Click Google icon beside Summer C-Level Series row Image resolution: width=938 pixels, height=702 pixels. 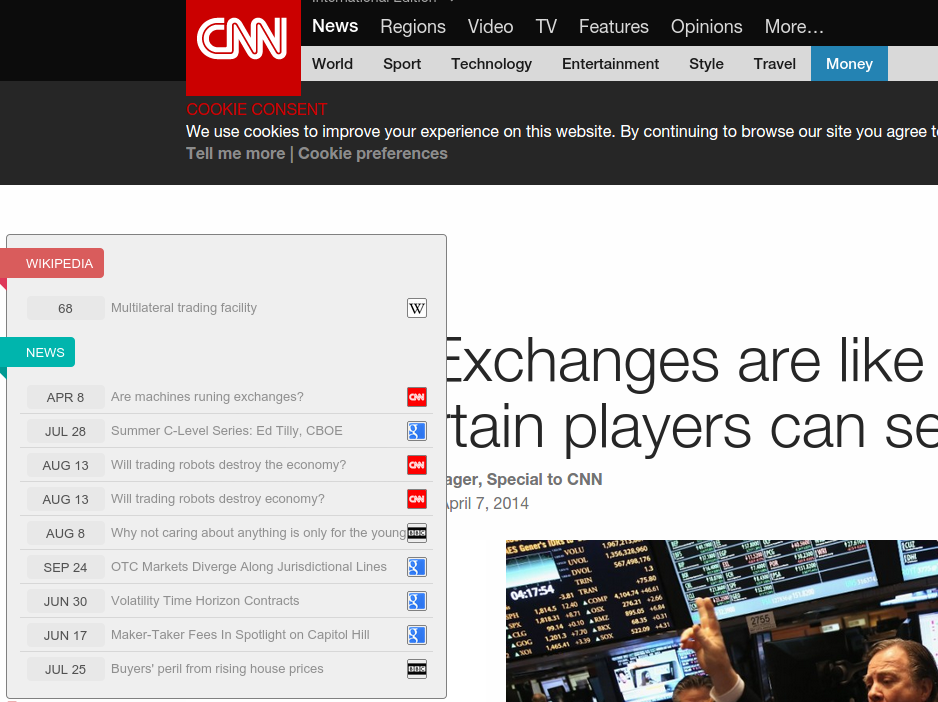[417, 431]
